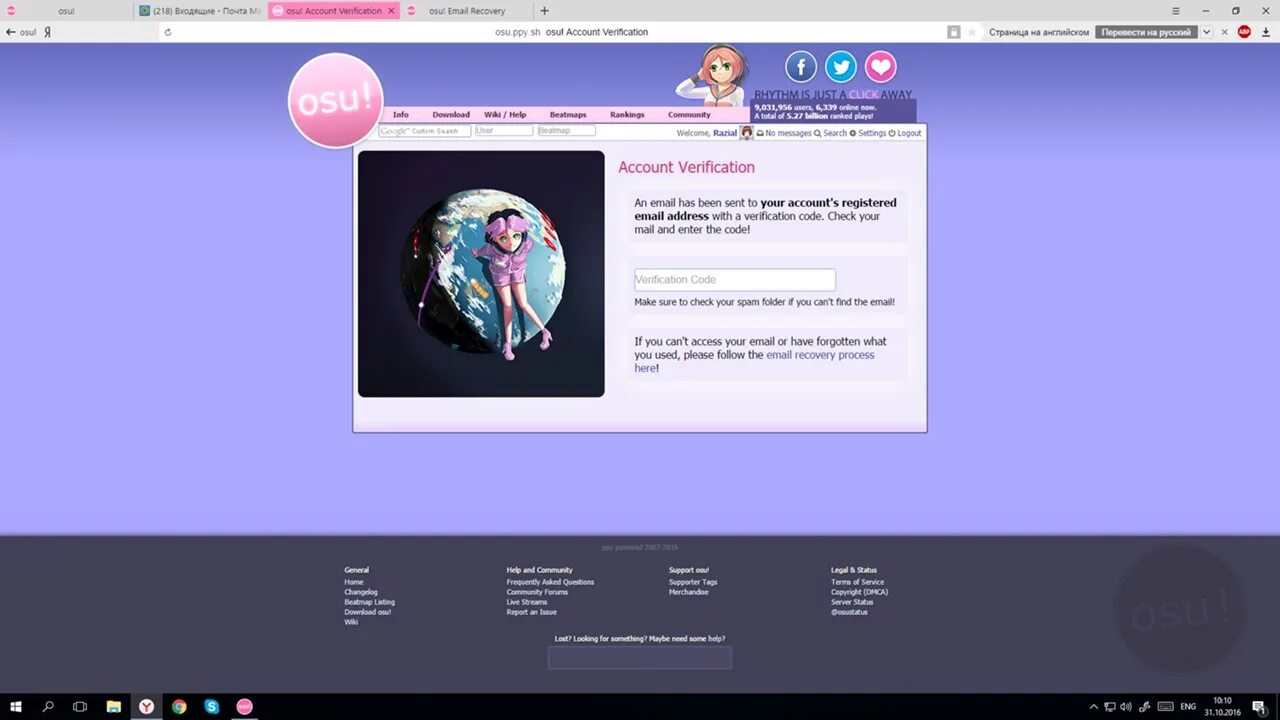The width and height of the screenshot is (1280, 720).
Task: Click the Earth girl artwork image
Action: coord(481,274)
